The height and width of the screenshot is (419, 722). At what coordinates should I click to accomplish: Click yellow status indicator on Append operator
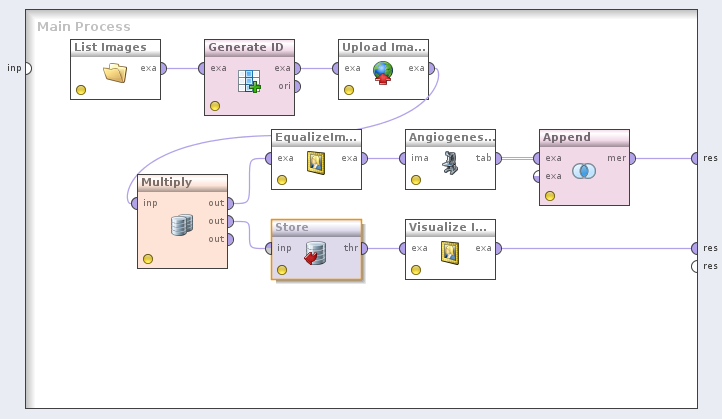click(549, 196)
